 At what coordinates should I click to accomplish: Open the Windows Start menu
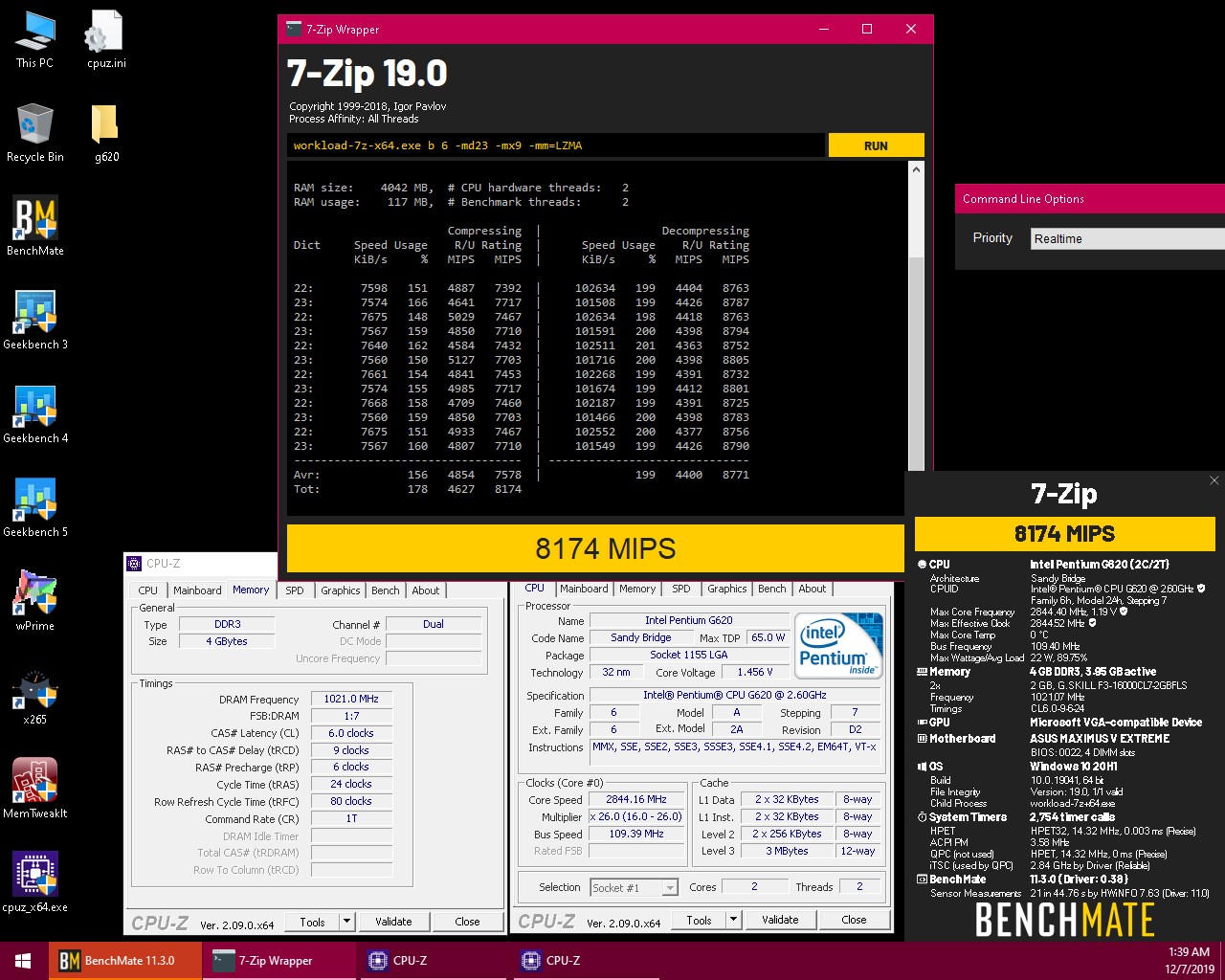coord(23,961)
